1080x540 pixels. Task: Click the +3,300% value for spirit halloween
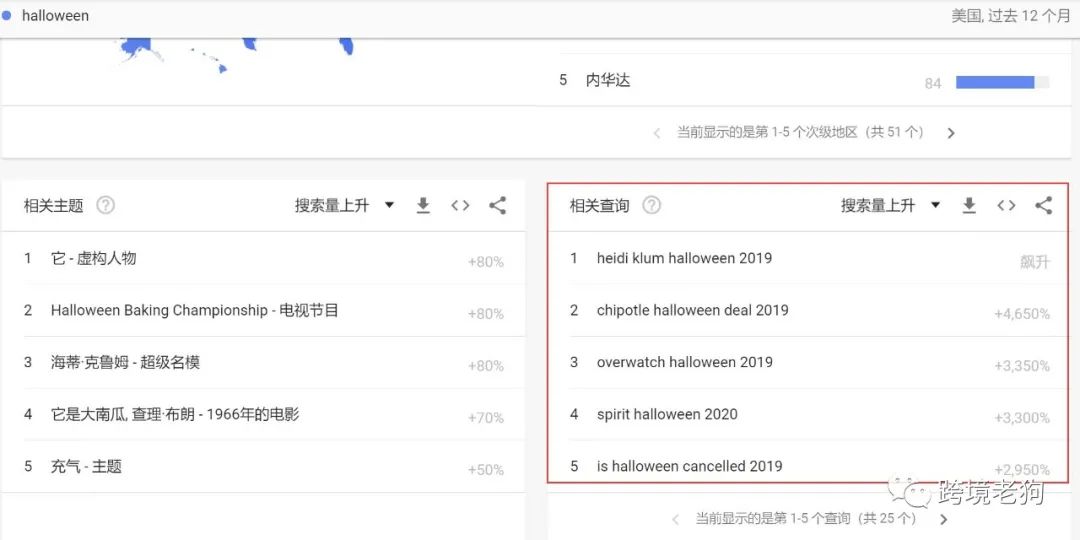tap(1022, 418)
